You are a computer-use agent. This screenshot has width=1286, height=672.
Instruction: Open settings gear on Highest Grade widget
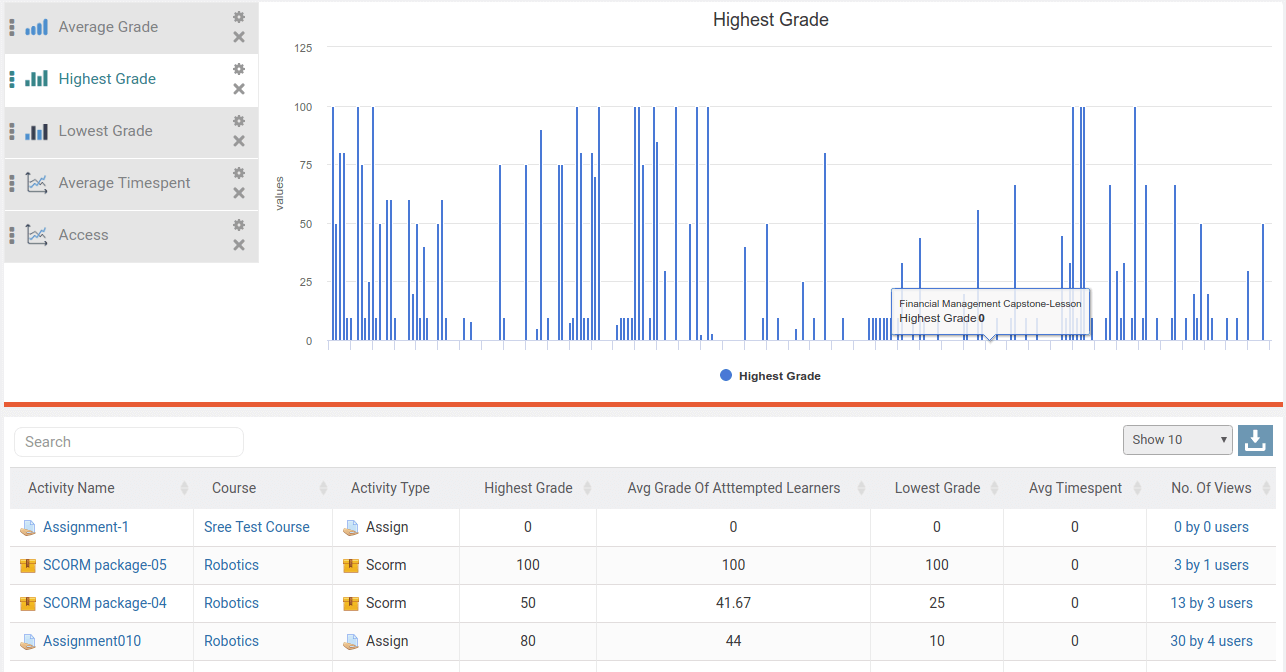coord(238,68)
